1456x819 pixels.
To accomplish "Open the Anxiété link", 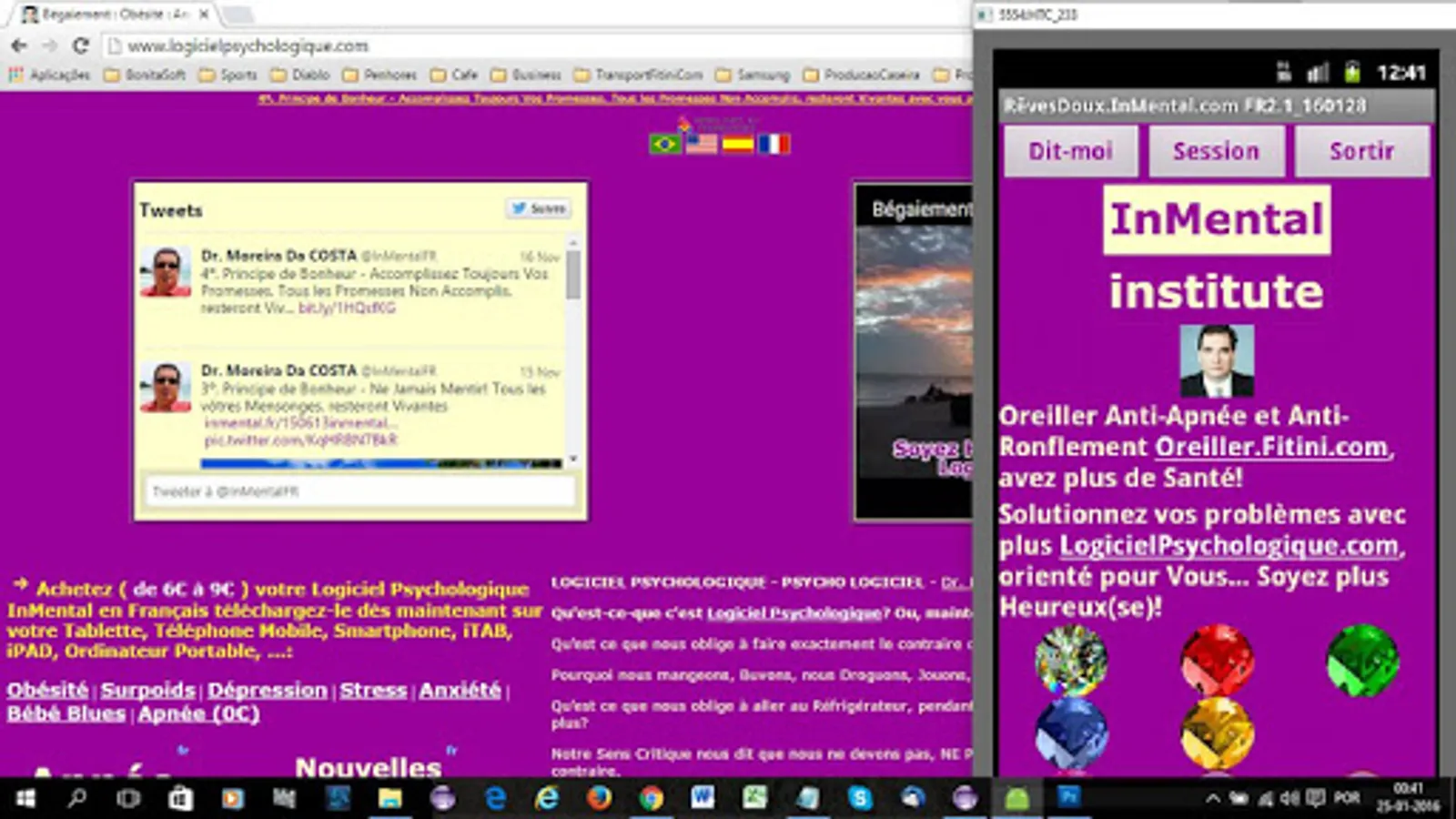I will tap(460, 690).
